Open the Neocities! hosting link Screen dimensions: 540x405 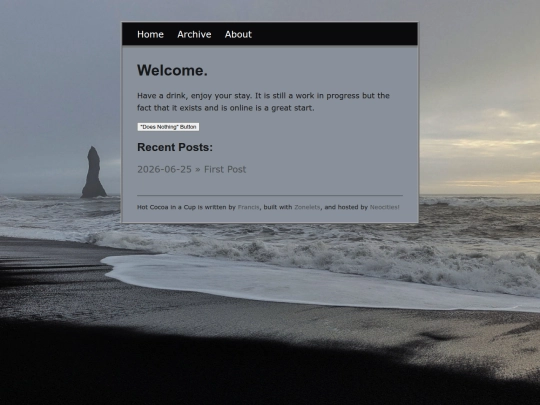(x=384, y=207)
